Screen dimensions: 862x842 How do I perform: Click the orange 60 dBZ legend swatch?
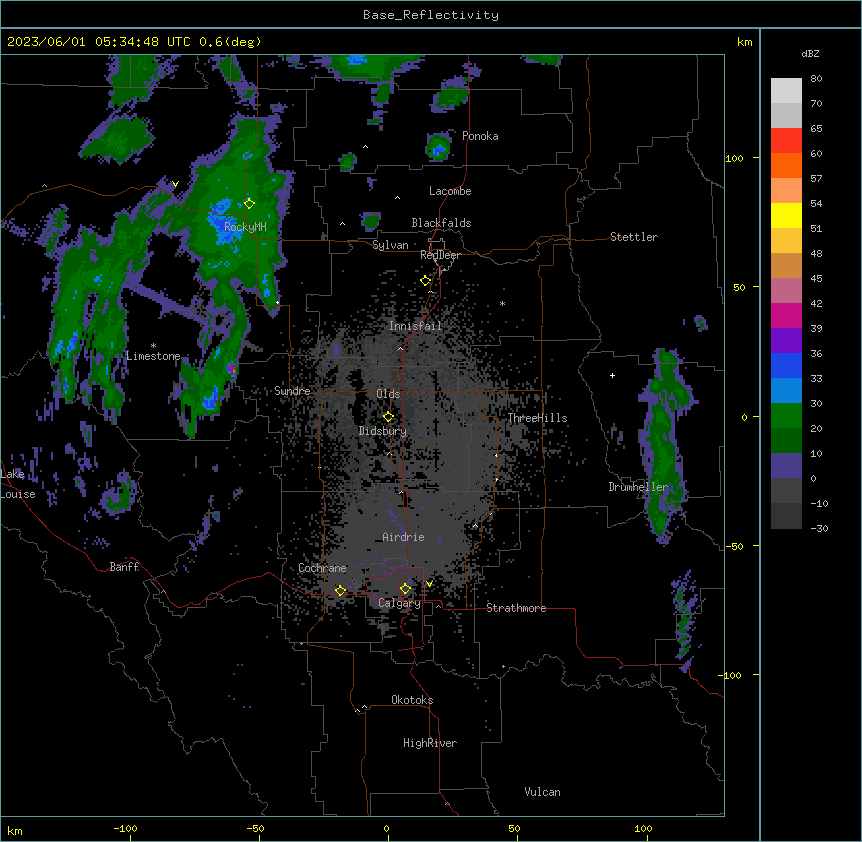786,165
